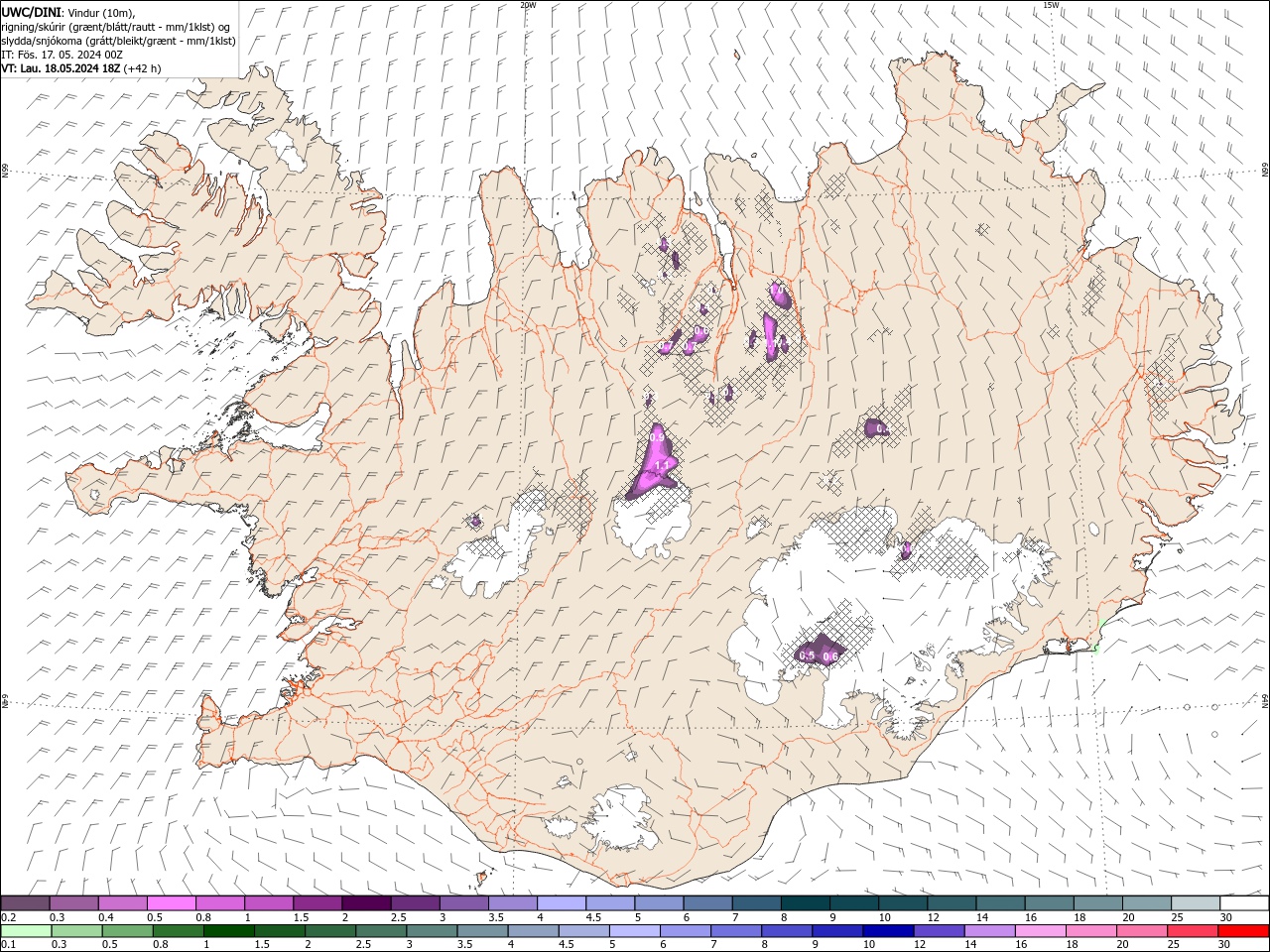
Task: Click the 15W longitude label at top
Action: pos(1051,5)
